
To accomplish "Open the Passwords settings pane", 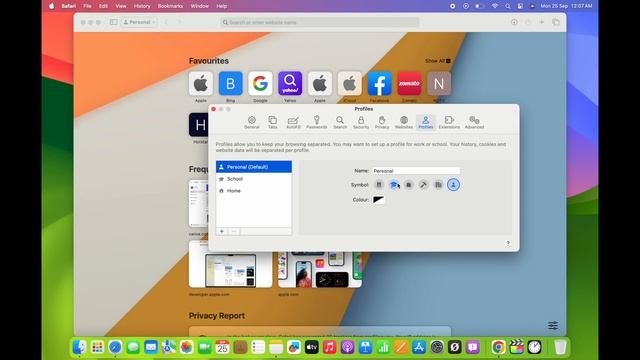I will (x=316, y=122).
